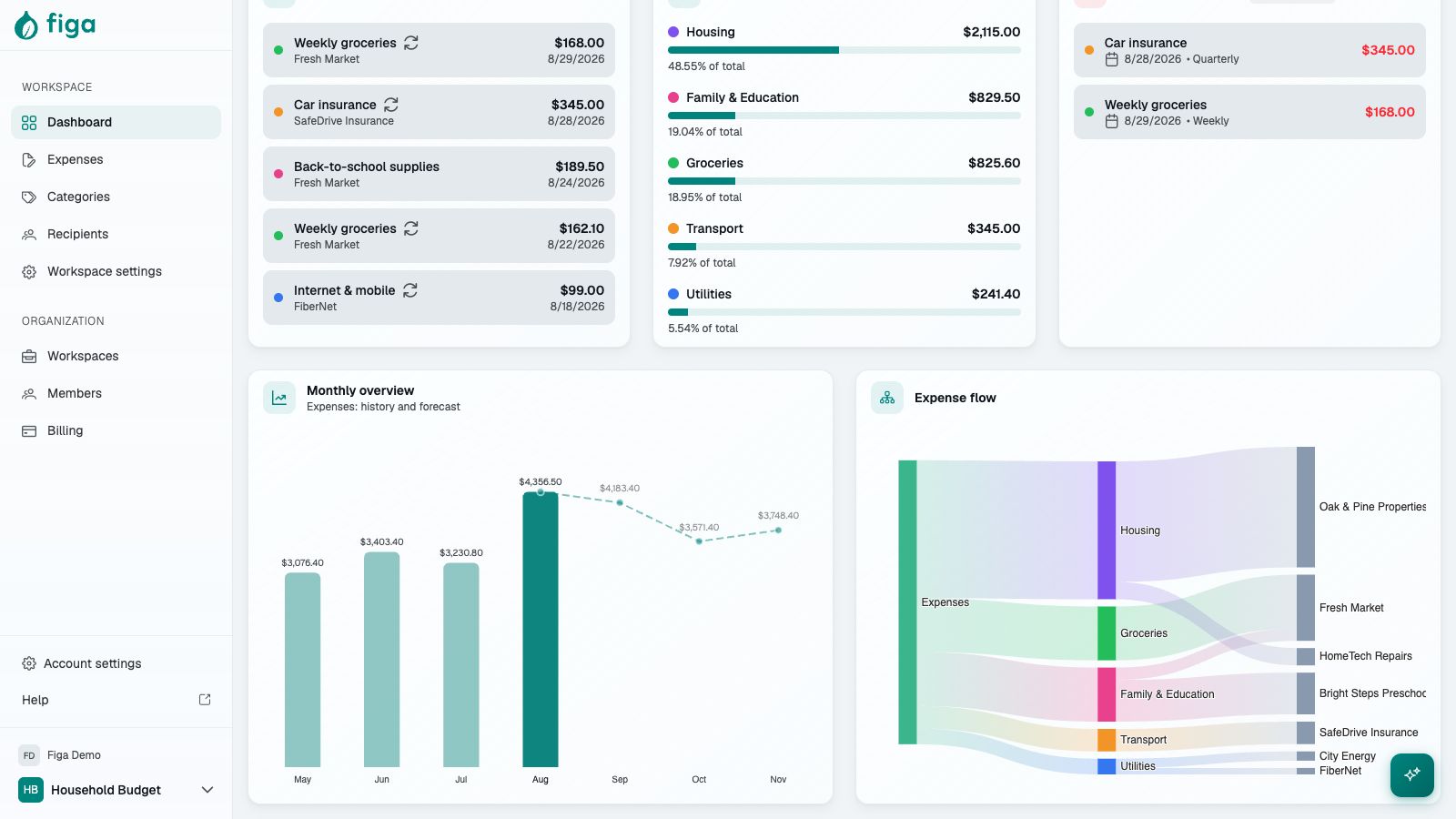Image resolution: width=1456 pixels, height=819 pixels.
Task: Click the Workspaces briefcase icon
Action: tap(29, 357)
